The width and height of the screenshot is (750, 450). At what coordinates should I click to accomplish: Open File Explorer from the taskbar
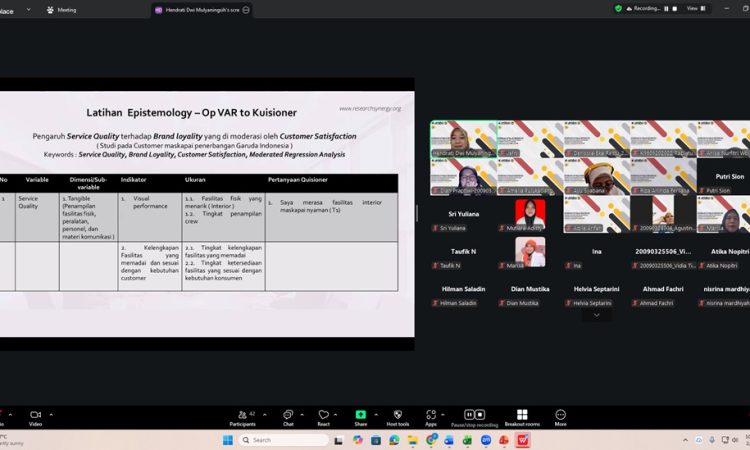point(413,440)
